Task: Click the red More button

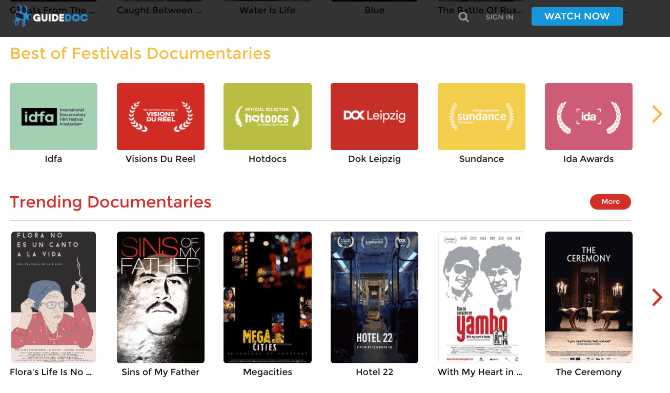Action: pyautogui.click(x=610, y=202)
